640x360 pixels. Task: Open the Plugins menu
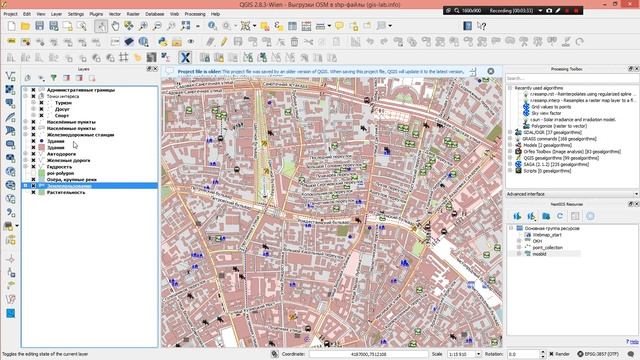96,14
